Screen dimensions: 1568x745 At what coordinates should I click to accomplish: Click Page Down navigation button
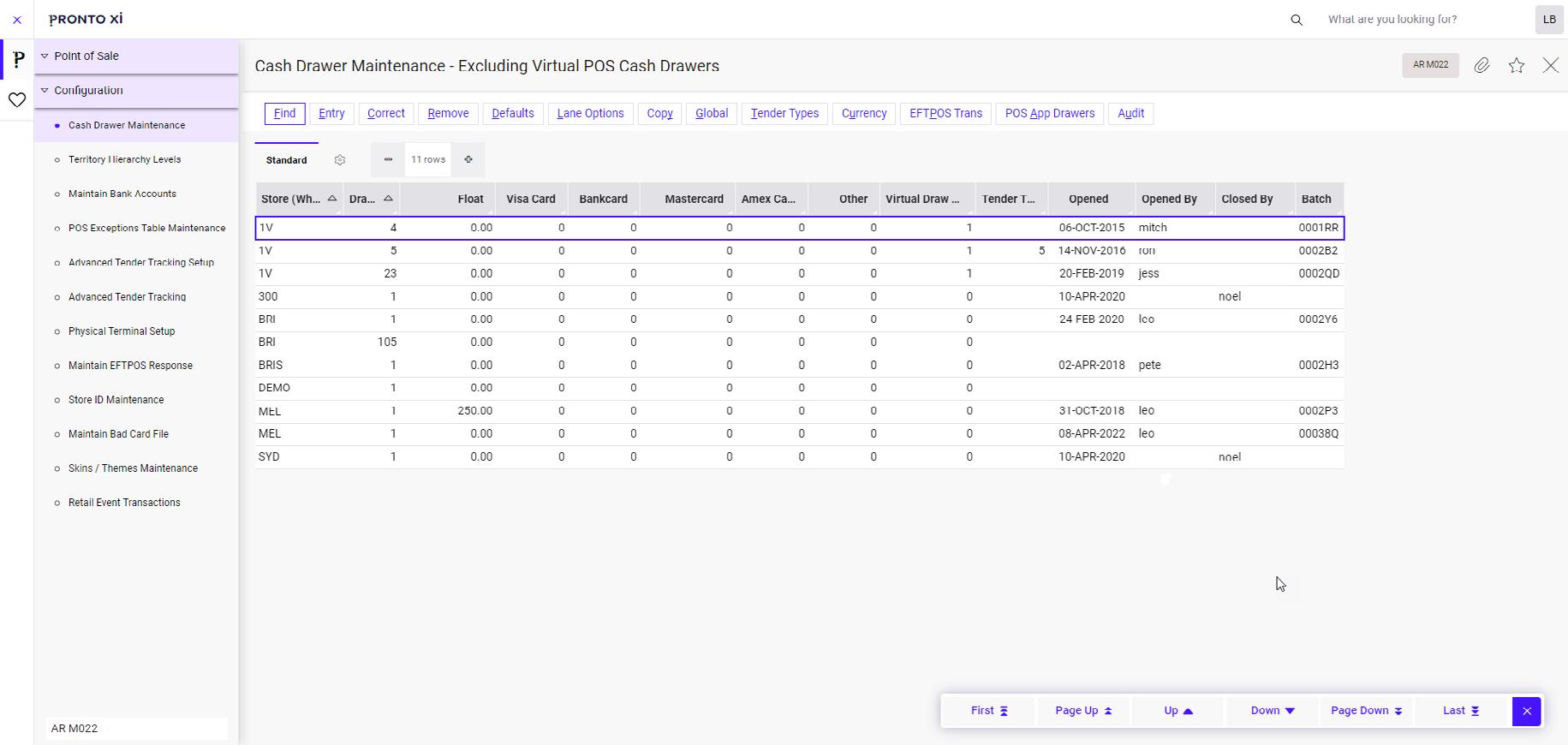1367,711
